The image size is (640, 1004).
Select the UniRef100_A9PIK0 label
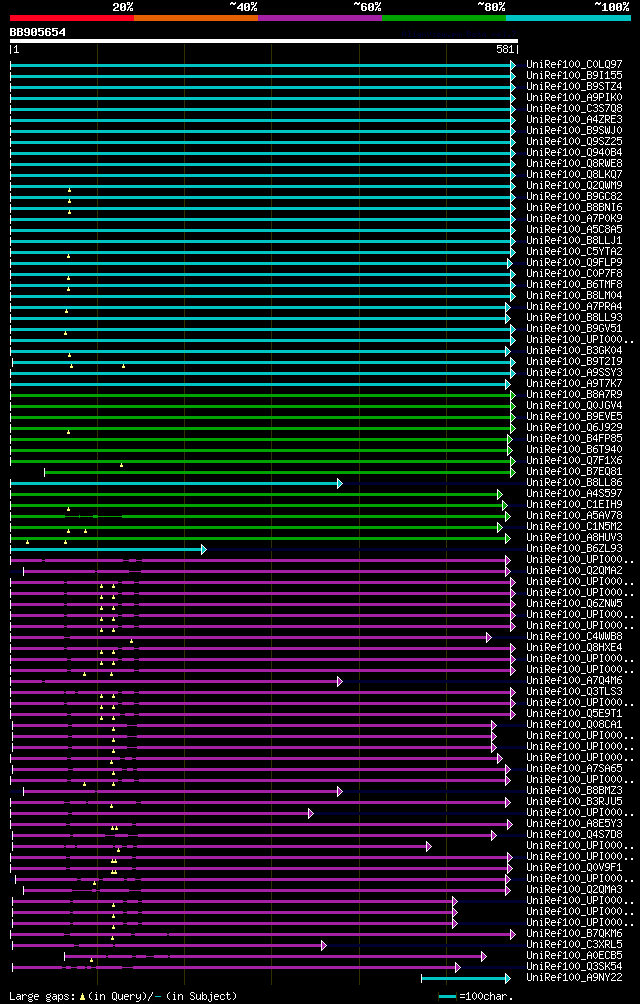(x=574, y=97)
